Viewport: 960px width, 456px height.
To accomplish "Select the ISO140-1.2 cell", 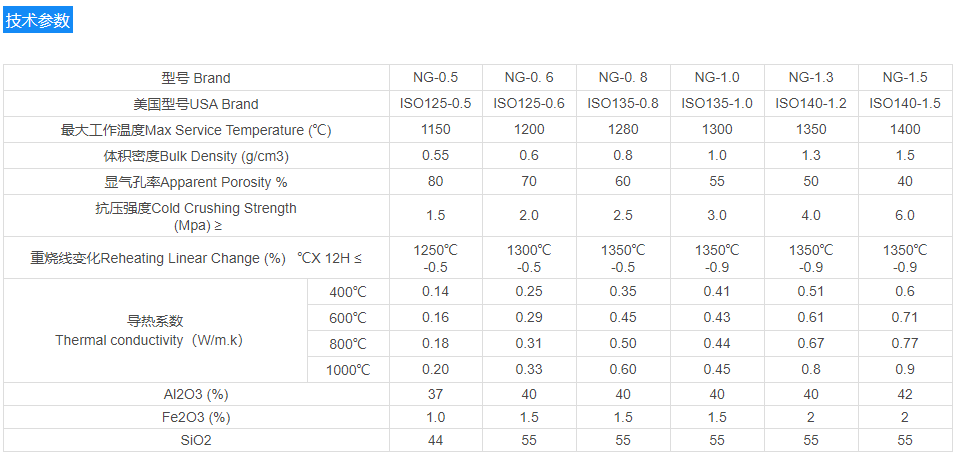I will pyautogui.click(x=811, y=104).
